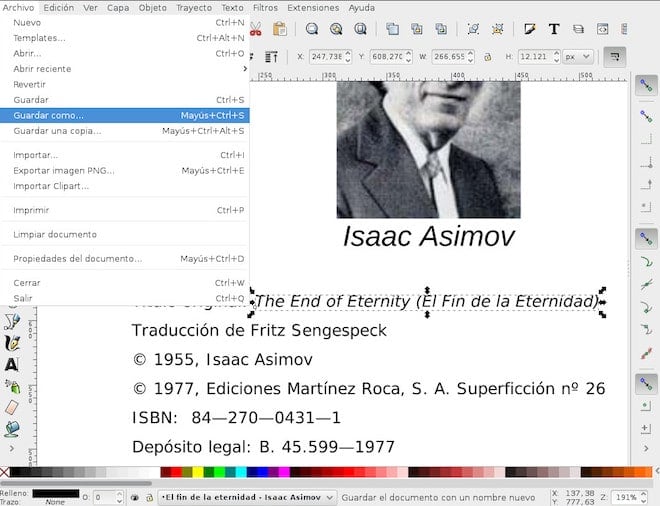660x506 pixels.
Task: Select the Paint Bucket tool
Action: click(12, 429)
